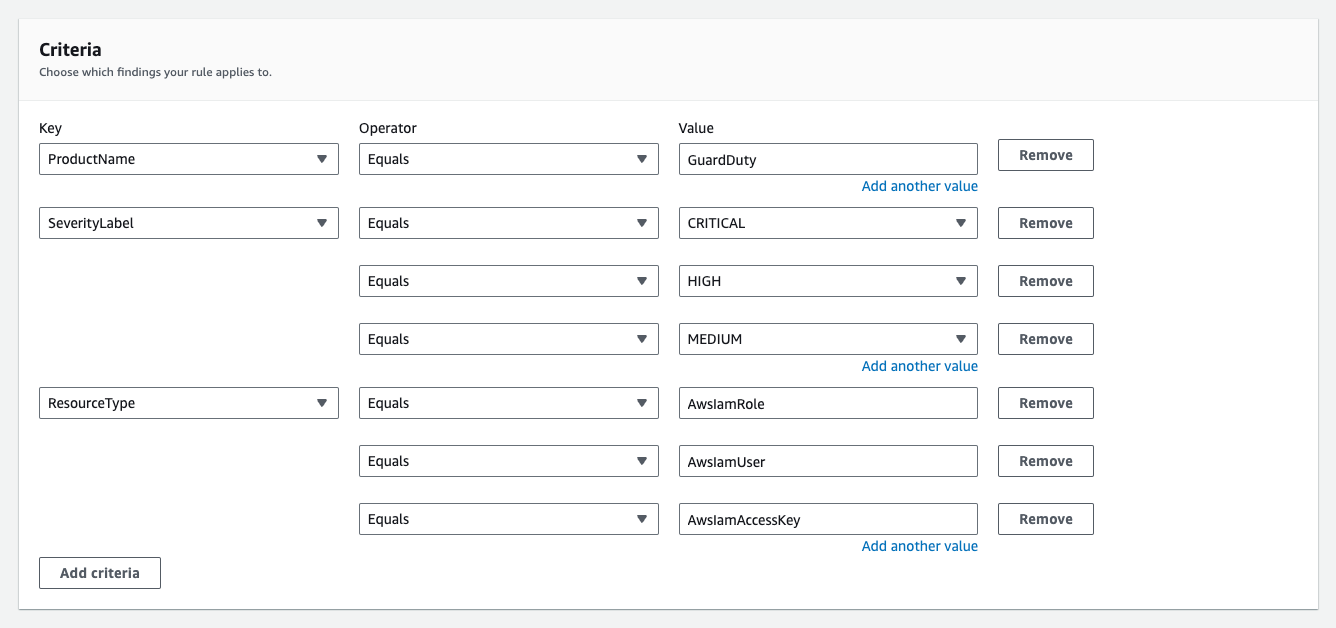Click the AwsIamAccessKey value input field
The width and height of the screenshot is (1336, 628).
(x=827, y=518)
